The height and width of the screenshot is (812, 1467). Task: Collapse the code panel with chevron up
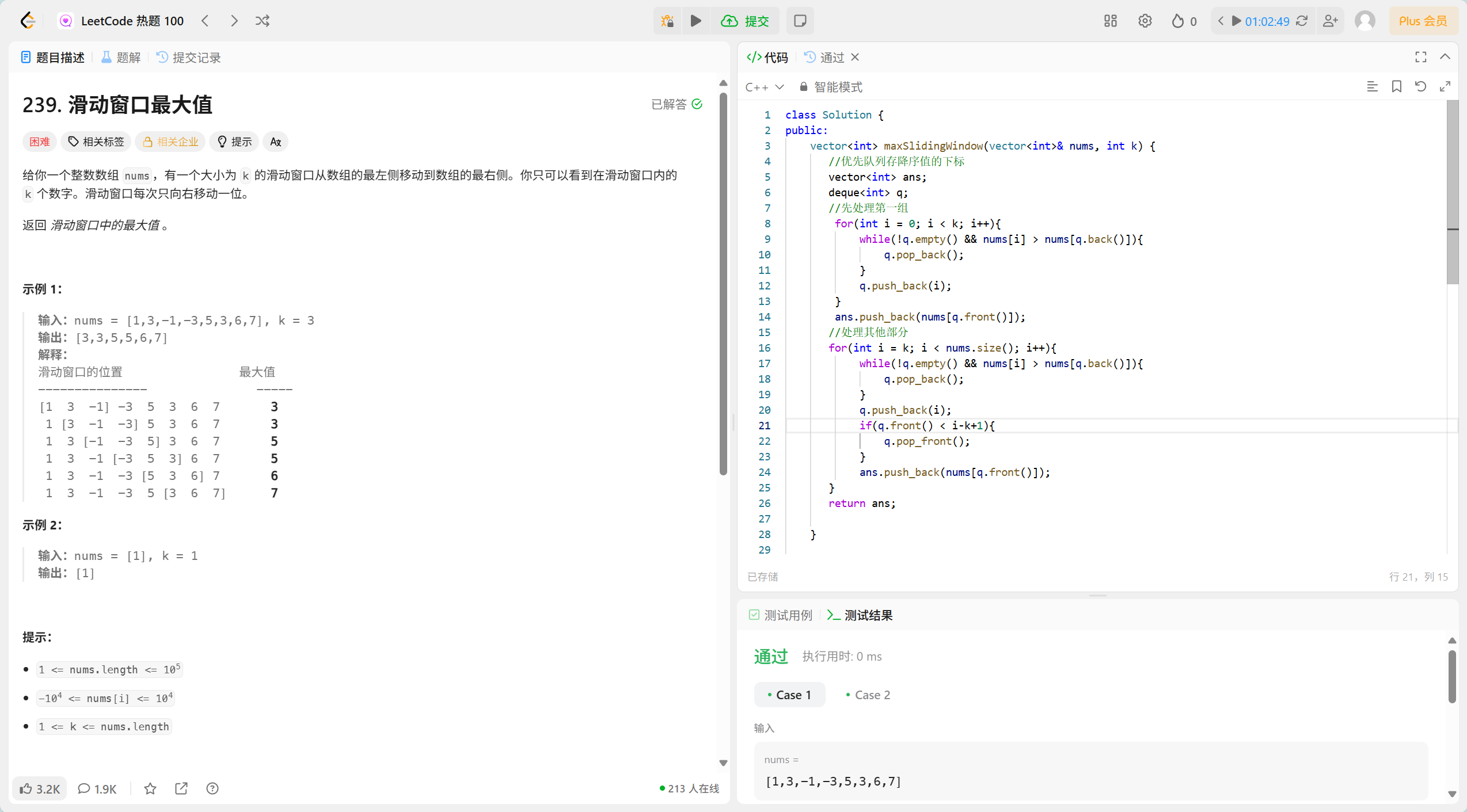click(1445, 57)
